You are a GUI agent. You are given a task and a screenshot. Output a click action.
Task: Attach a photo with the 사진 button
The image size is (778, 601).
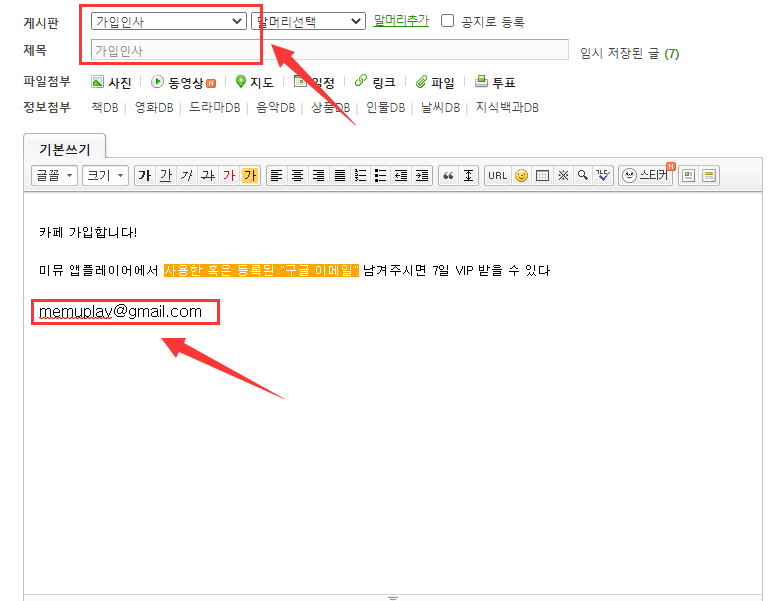[111, 83]
